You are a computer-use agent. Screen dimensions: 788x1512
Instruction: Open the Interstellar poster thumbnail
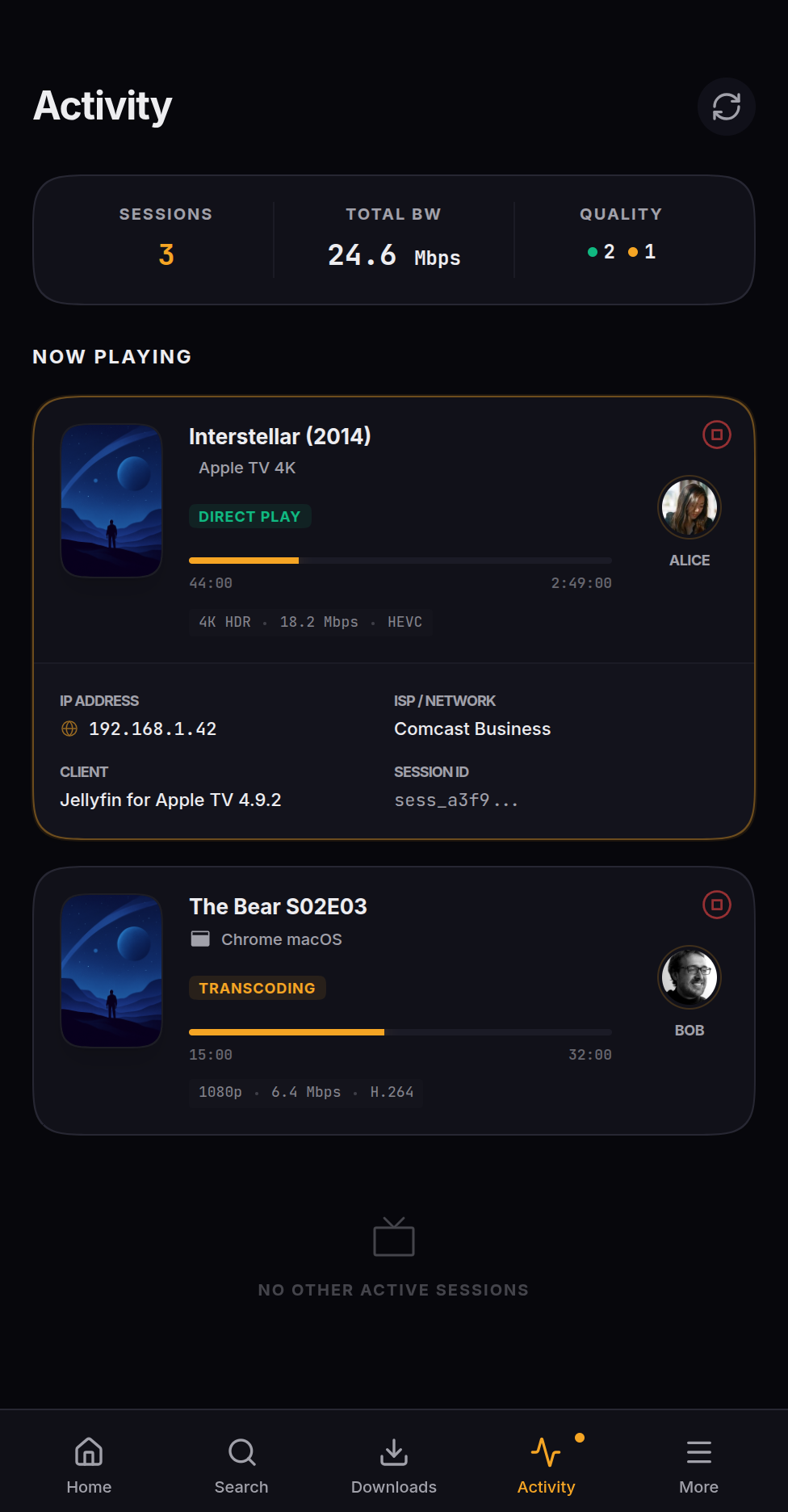pos(111,501)
